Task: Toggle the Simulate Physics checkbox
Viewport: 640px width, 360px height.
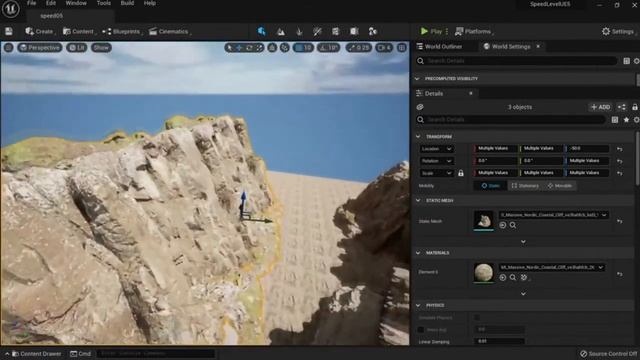Action: point(477,318)
